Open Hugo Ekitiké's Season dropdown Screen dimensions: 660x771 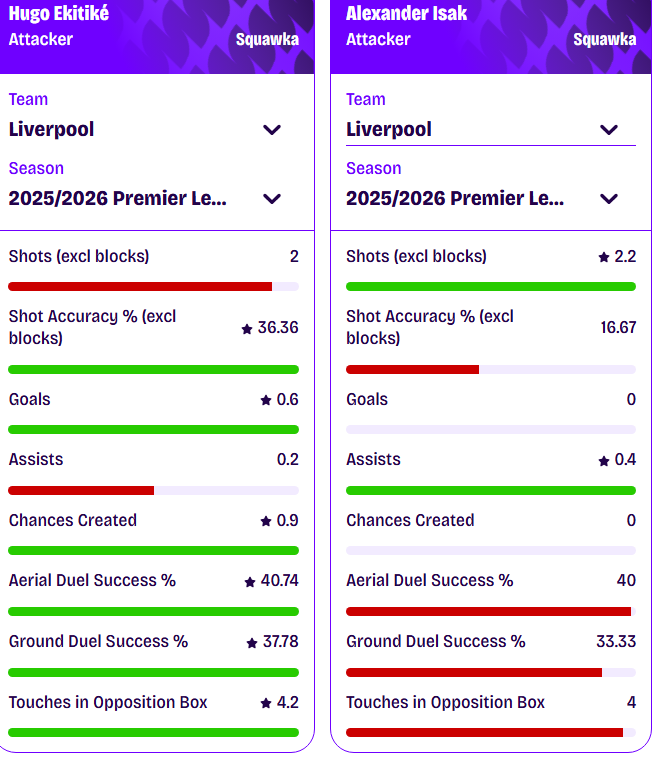272,198
